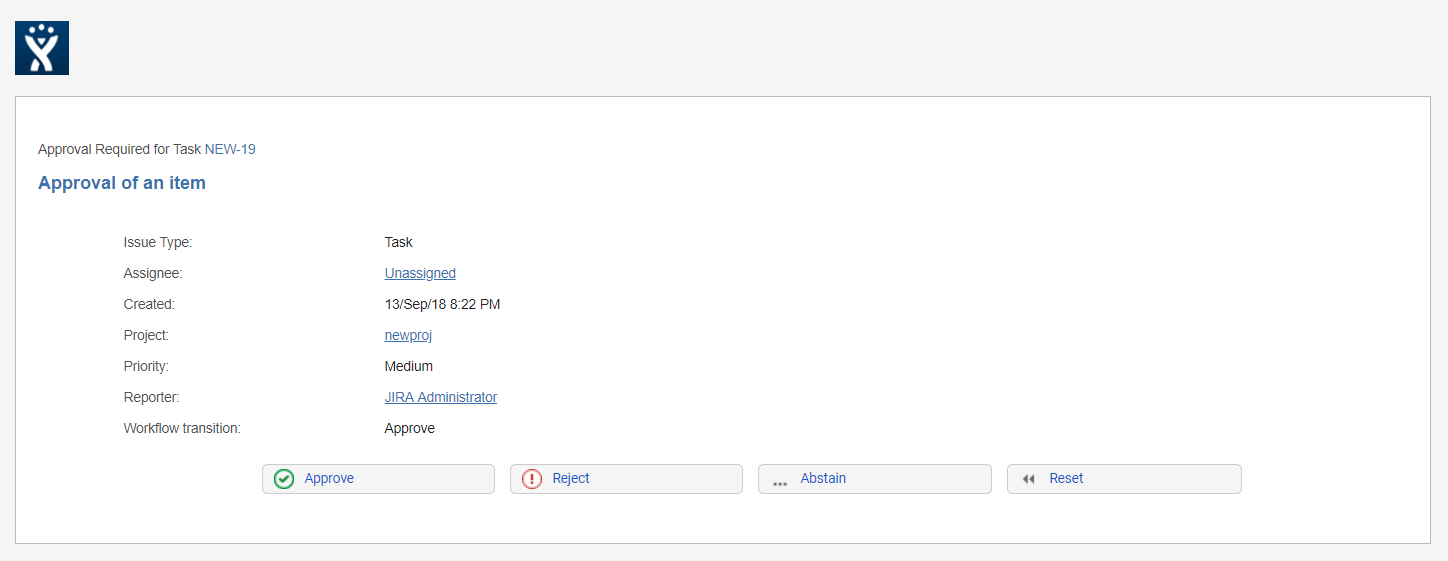This screenshot has height=561, width=1448.
Task: Click the 'Approve' workflow transition value
Action: tap(410, 428)
